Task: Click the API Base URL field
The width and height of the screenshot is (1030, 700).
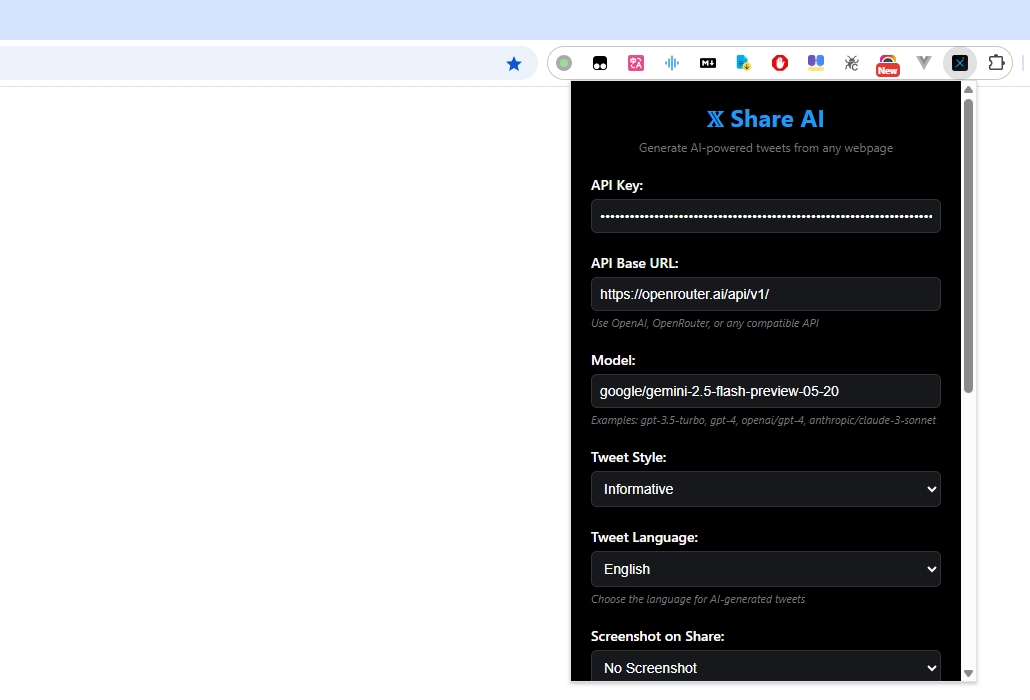Action: tap(765, 294)
